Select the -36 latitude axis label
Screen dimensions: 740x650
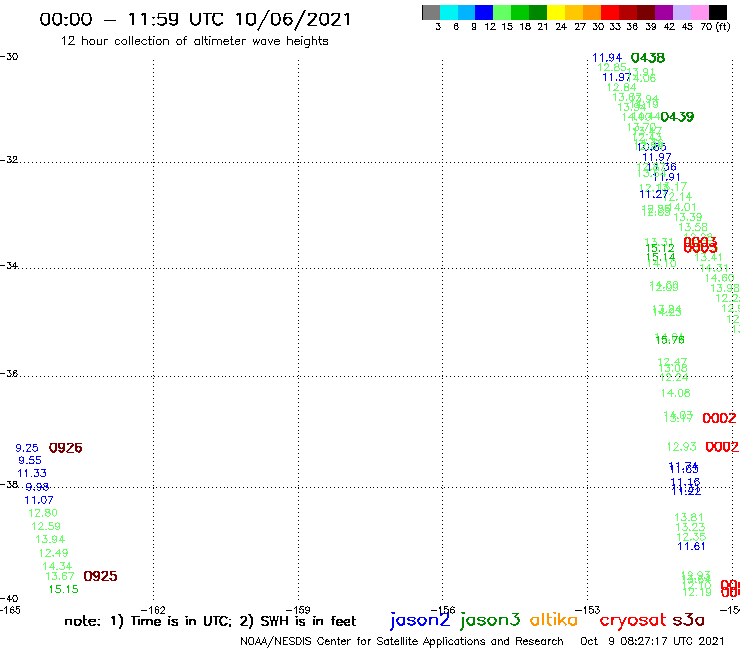click(9, 374)
